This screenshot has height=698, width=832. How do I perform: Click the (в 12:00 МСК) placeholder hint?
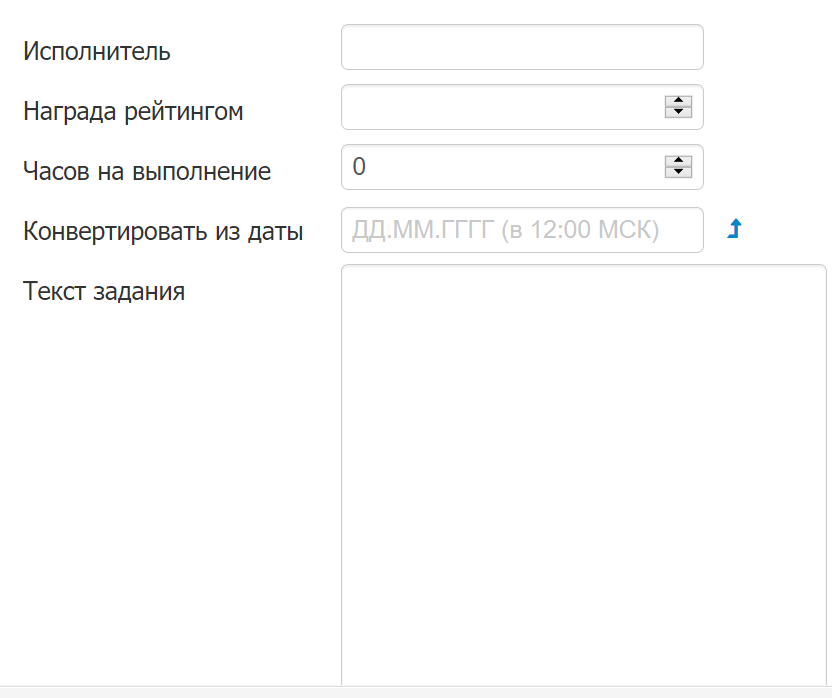click(580, 230)
